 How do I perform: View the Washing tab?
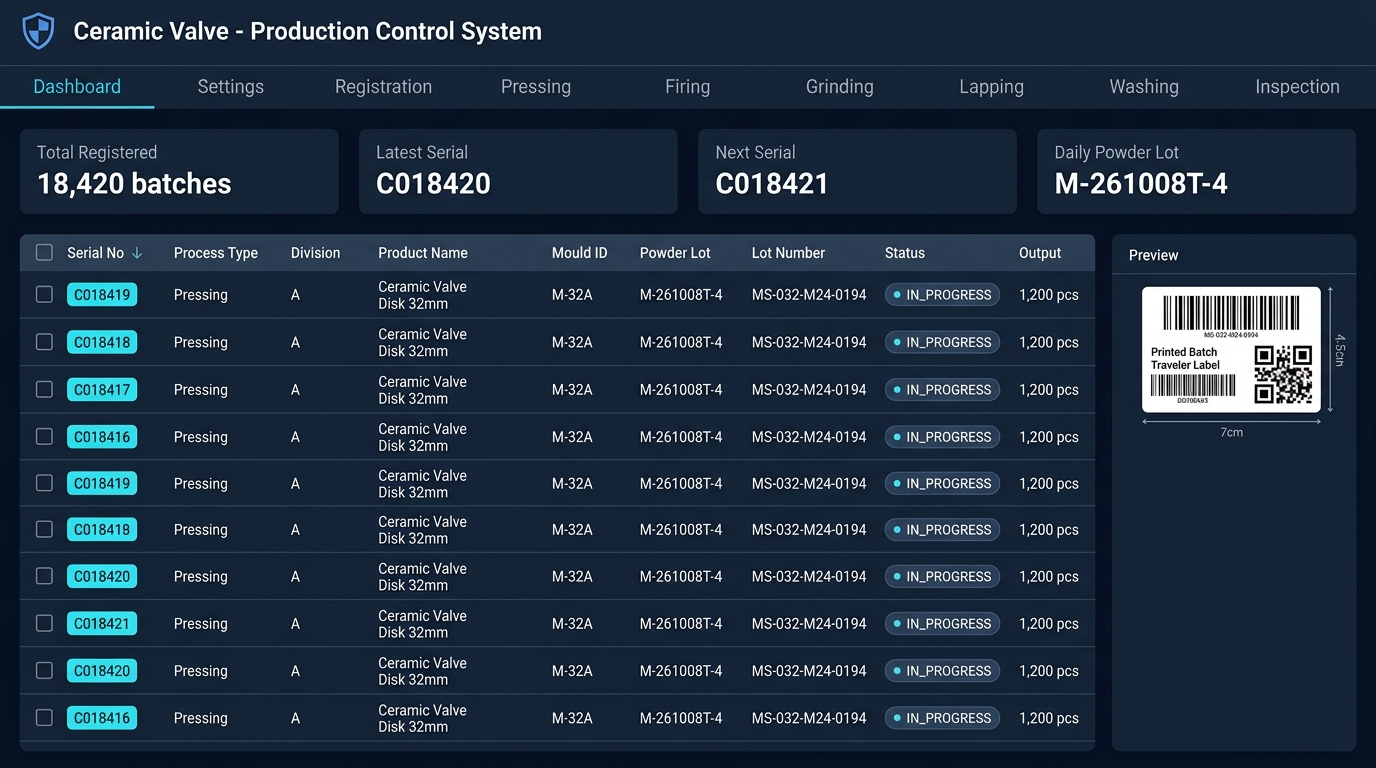[x=1144, y=87]
